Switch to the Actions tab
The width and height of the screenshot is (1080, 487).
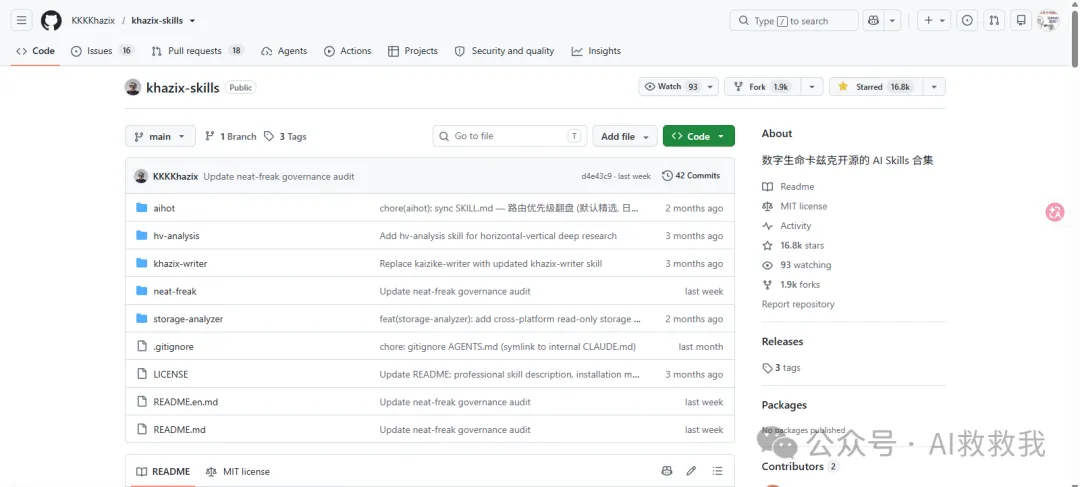click(x=348, y=51)
